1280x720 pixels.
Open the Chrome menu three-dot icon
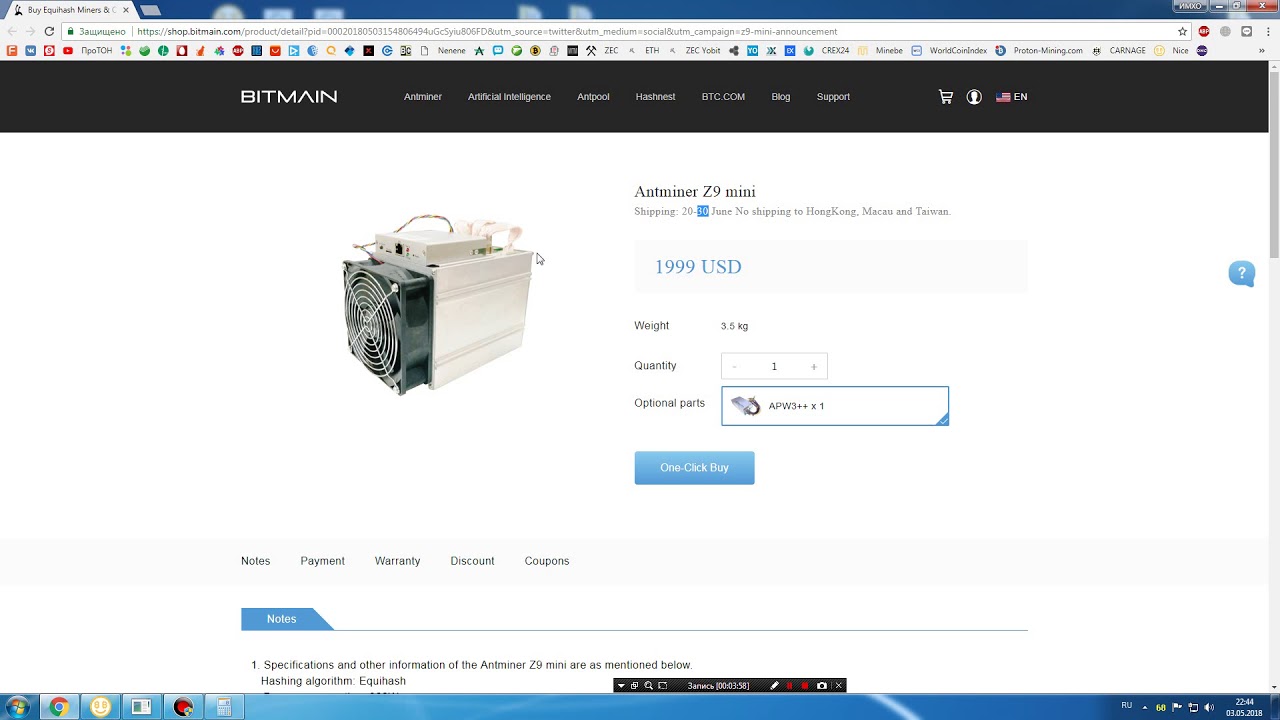point(1267,31)
